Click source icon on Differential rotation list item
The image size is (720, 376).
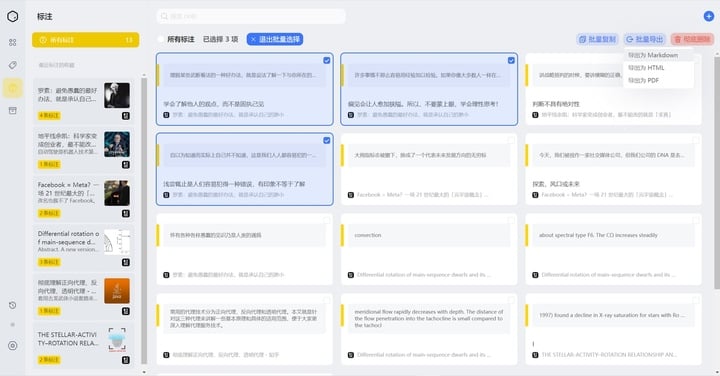point(126,263)
